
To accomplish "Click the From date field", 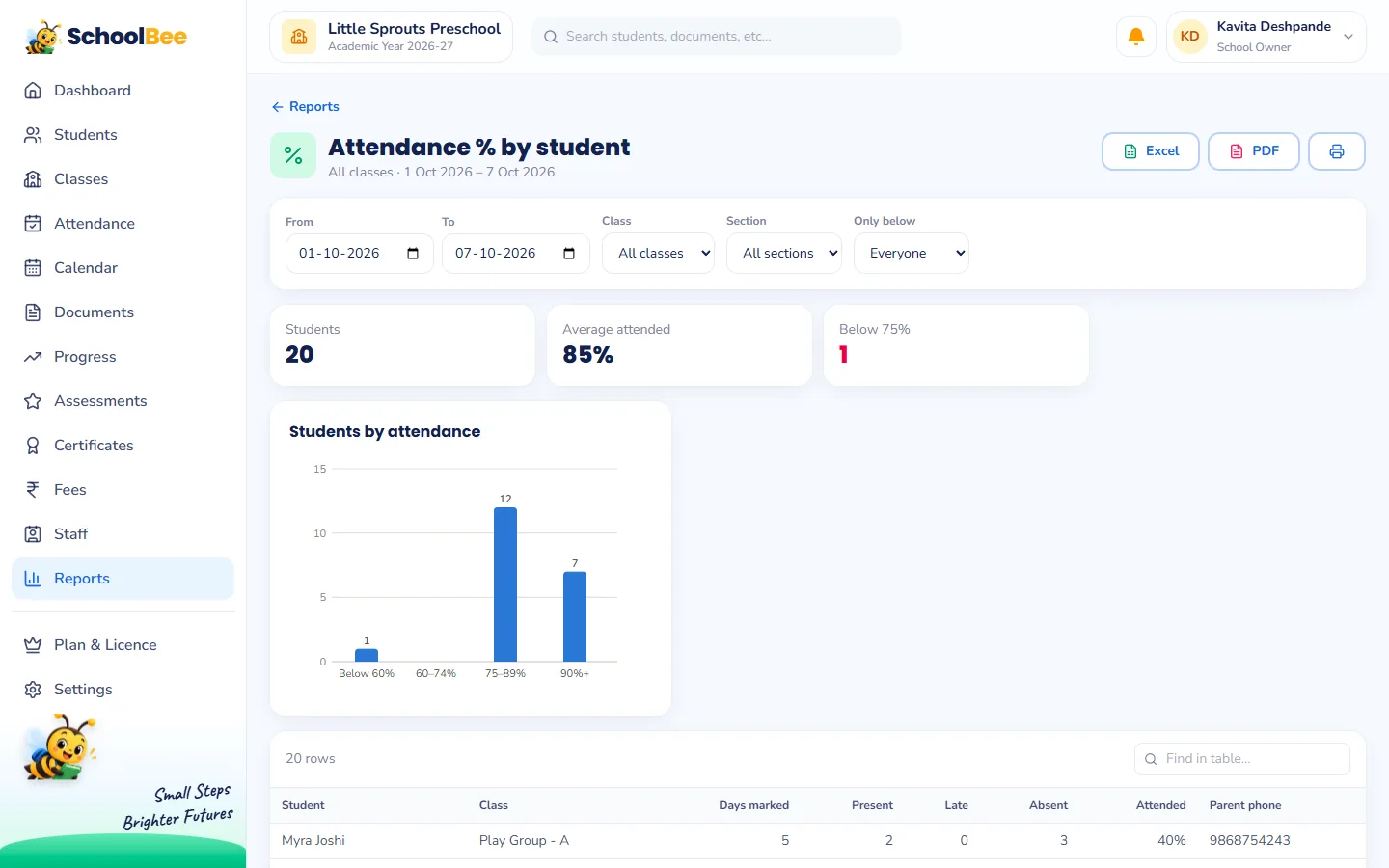I will 360,254.
